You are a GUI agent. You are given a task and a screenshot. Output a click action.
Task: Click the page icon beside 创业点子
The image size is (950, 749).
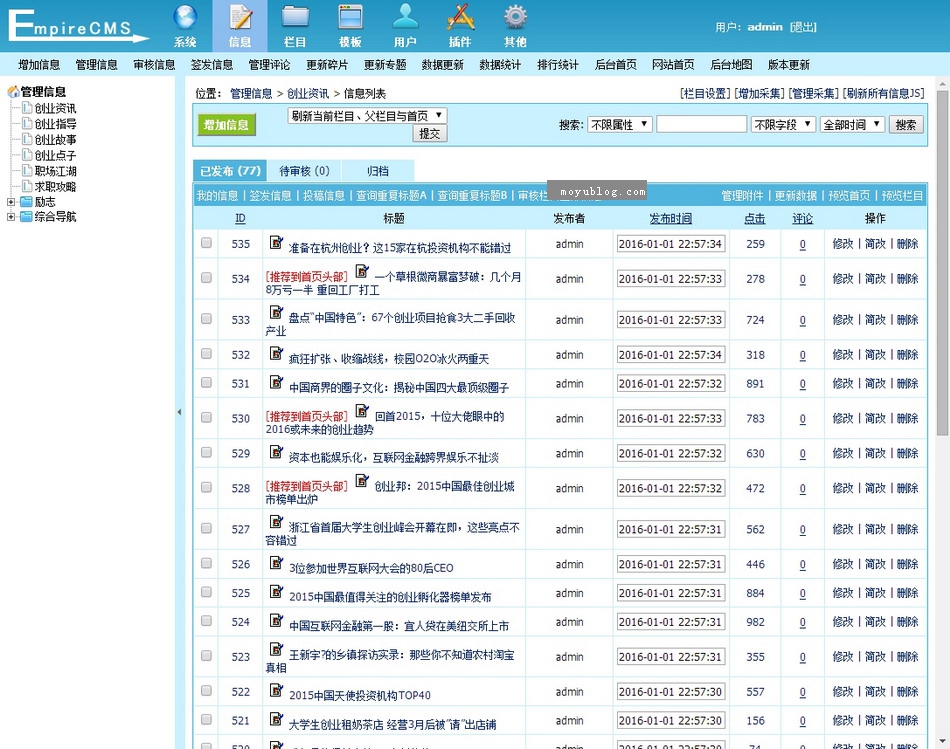[x=27, y=155]
